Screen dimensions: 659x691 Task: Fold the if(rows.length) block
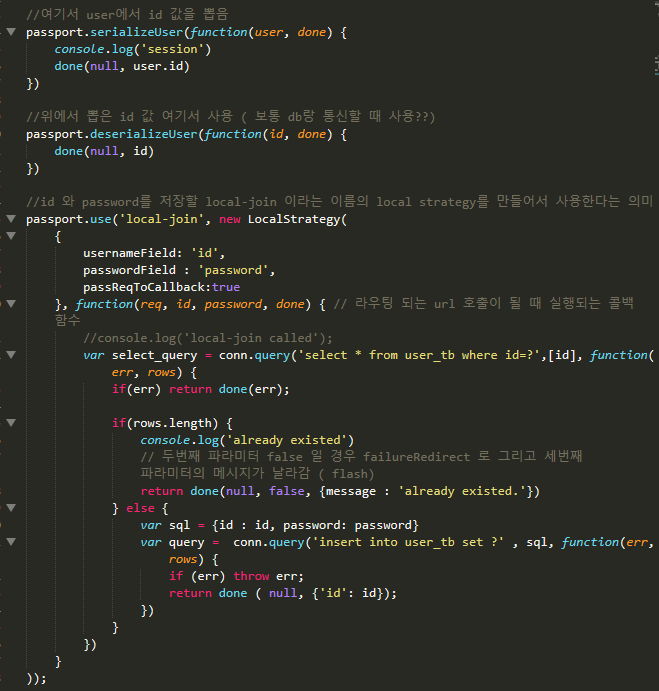click(x=11, y=423)
